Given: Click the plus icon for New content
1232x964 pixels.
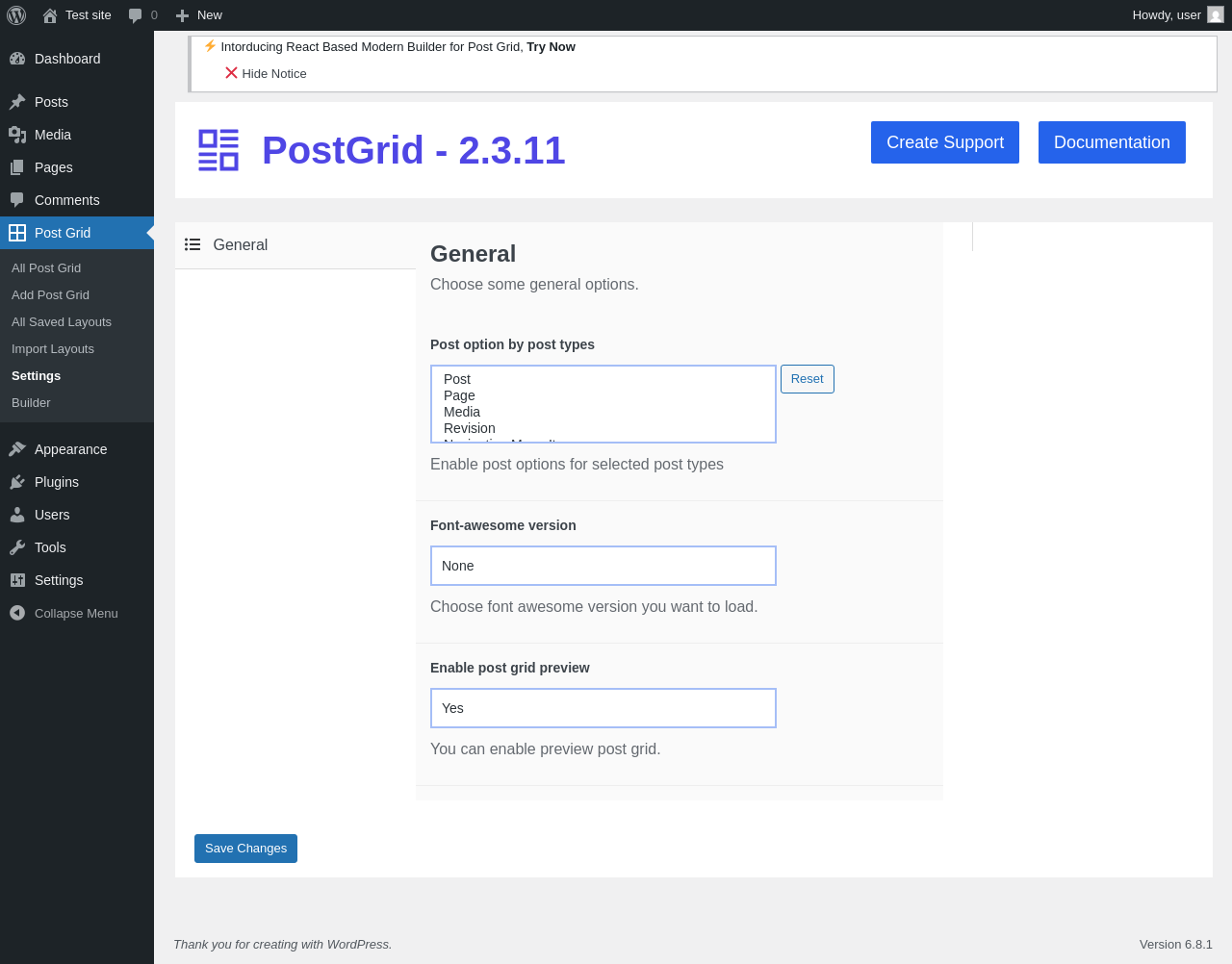Looking at the screenshot, I should pyautogui.click(x=182, y=15).
